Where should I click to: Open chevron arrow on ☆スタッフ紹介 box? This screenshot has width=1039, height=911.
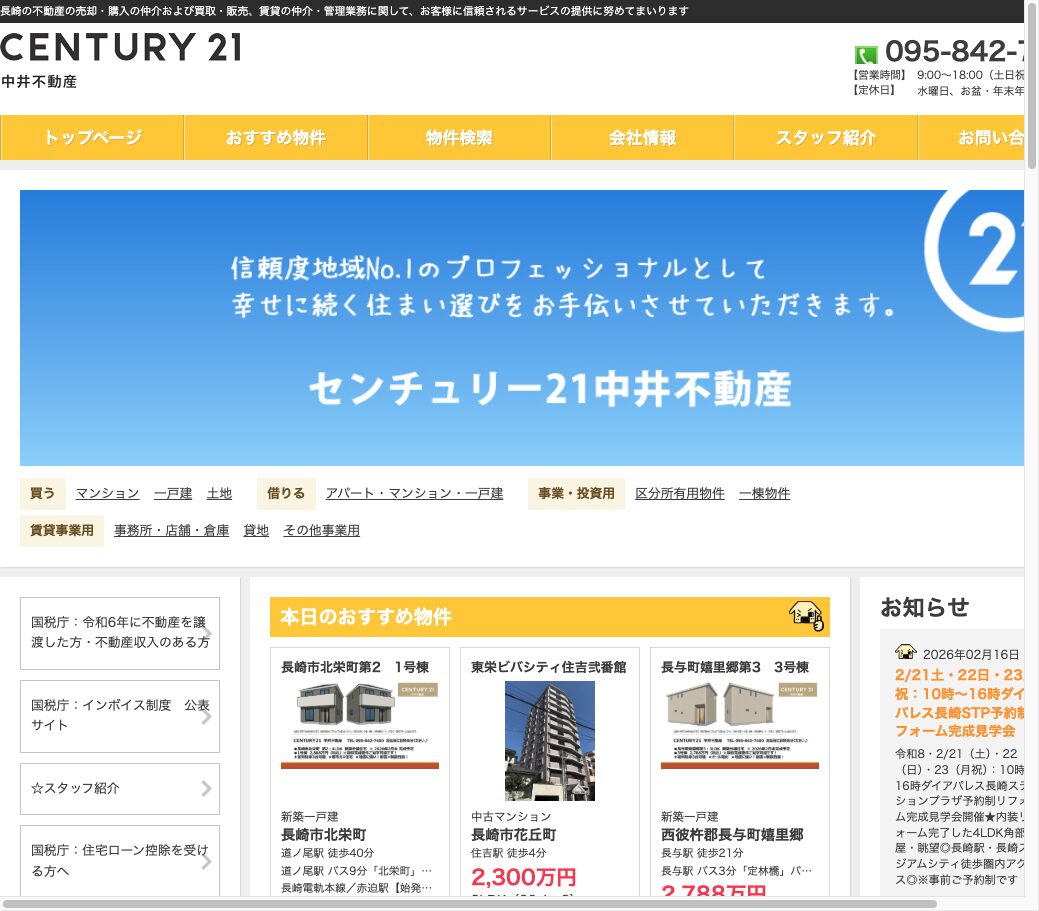click(x=206, y=788)
